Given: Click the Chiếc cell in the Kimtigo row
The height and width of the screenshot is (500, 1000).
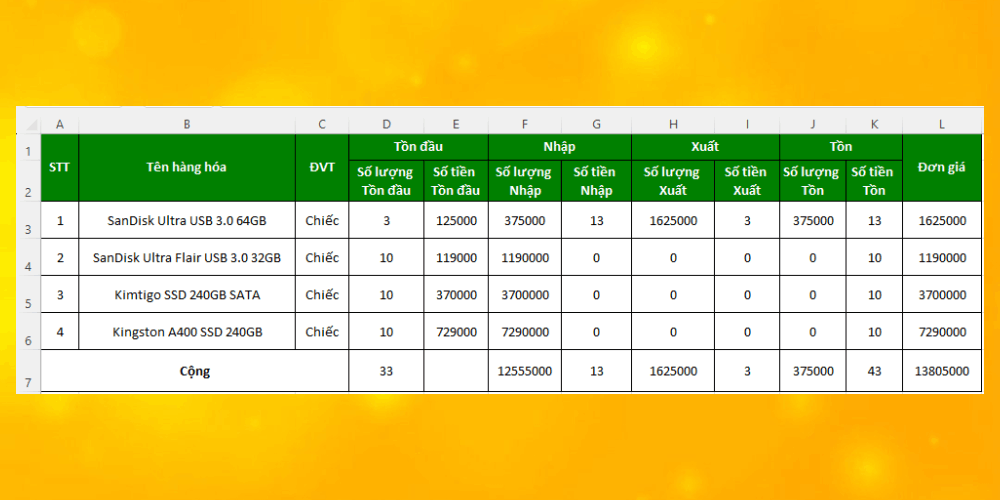Looking at the screenshot, I should tap(322, 295).
